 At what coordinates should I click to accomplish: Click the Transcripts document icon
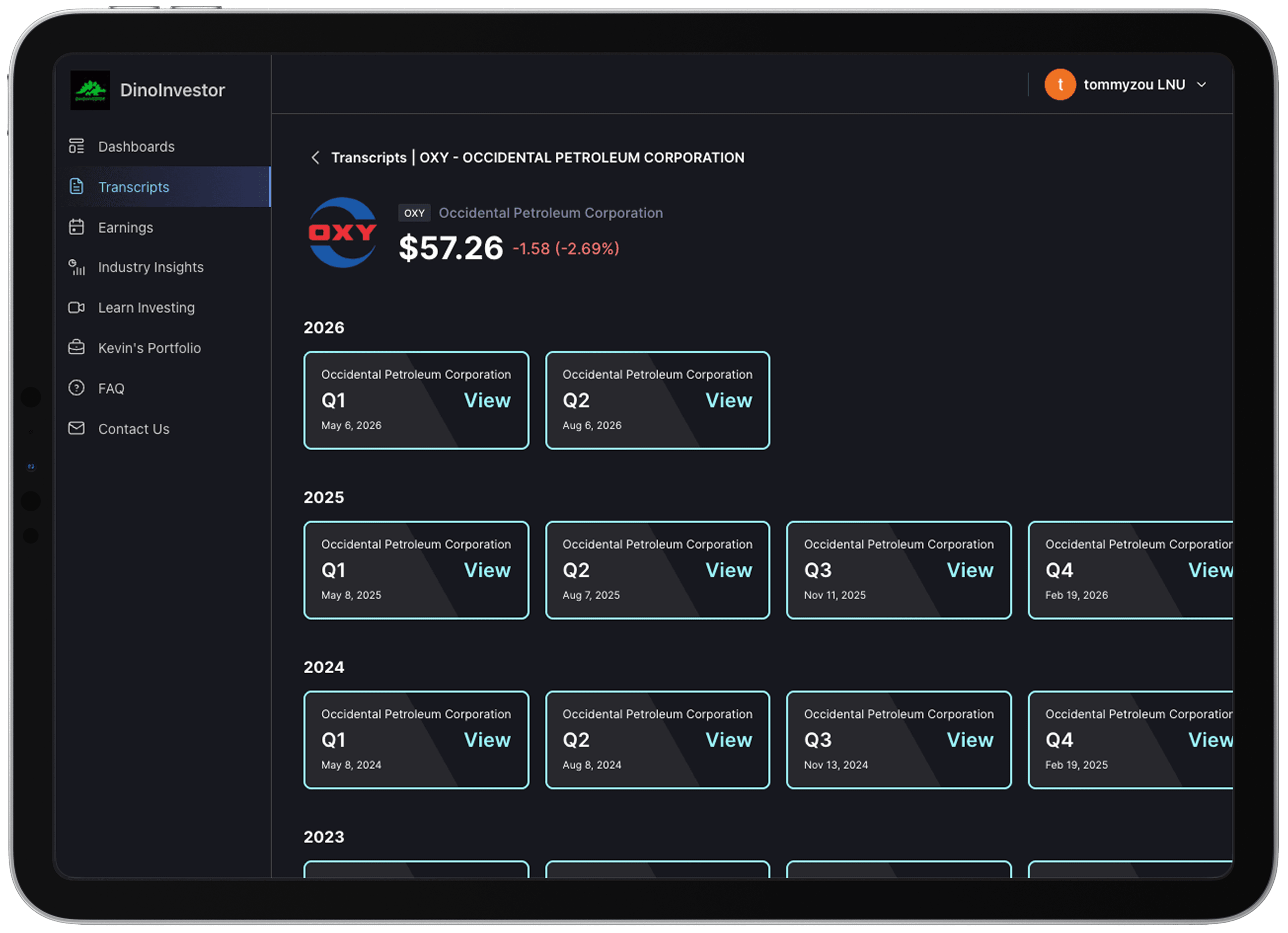pos(77,187)
